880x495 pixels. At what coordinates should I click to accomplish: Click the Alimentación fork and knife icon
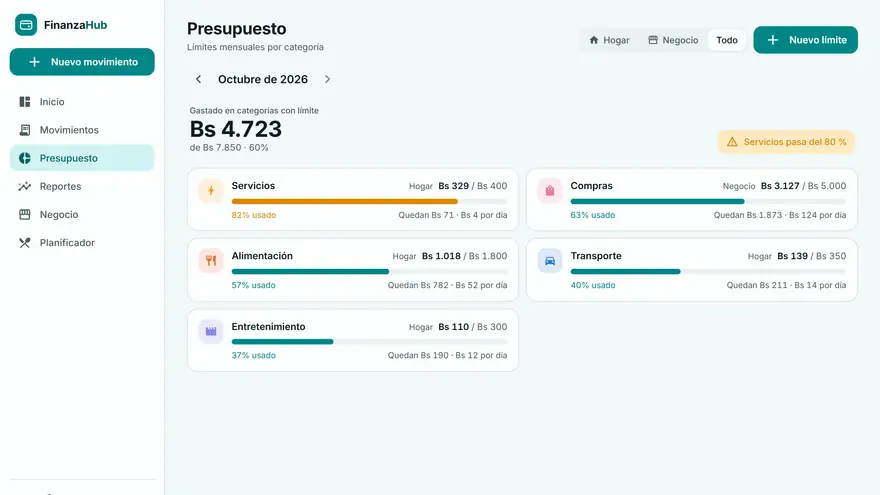coord(211,261)
